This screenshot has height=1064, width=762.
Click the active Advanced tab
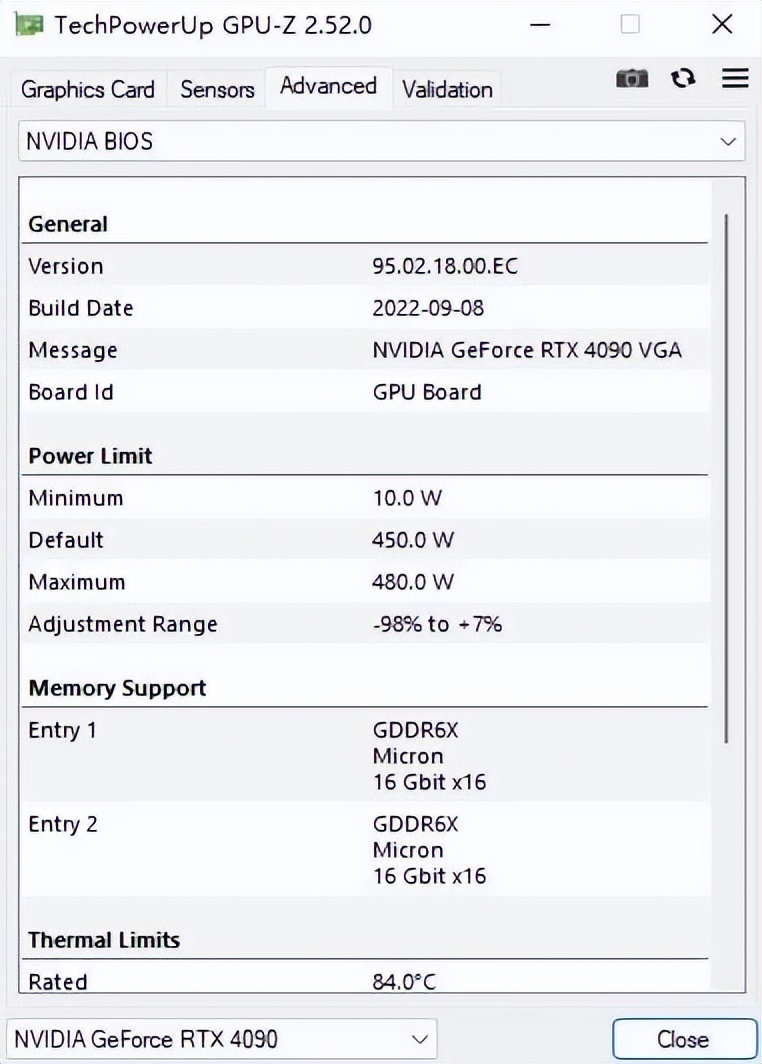click(x=328, y=86)
